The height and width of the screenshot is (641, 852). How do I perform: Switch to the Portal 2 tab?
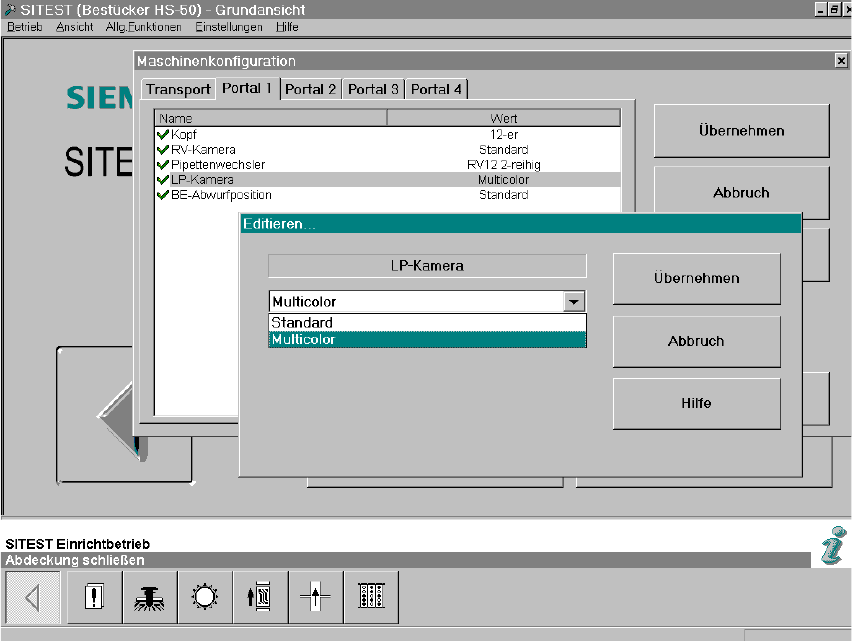tap(310, 89)
